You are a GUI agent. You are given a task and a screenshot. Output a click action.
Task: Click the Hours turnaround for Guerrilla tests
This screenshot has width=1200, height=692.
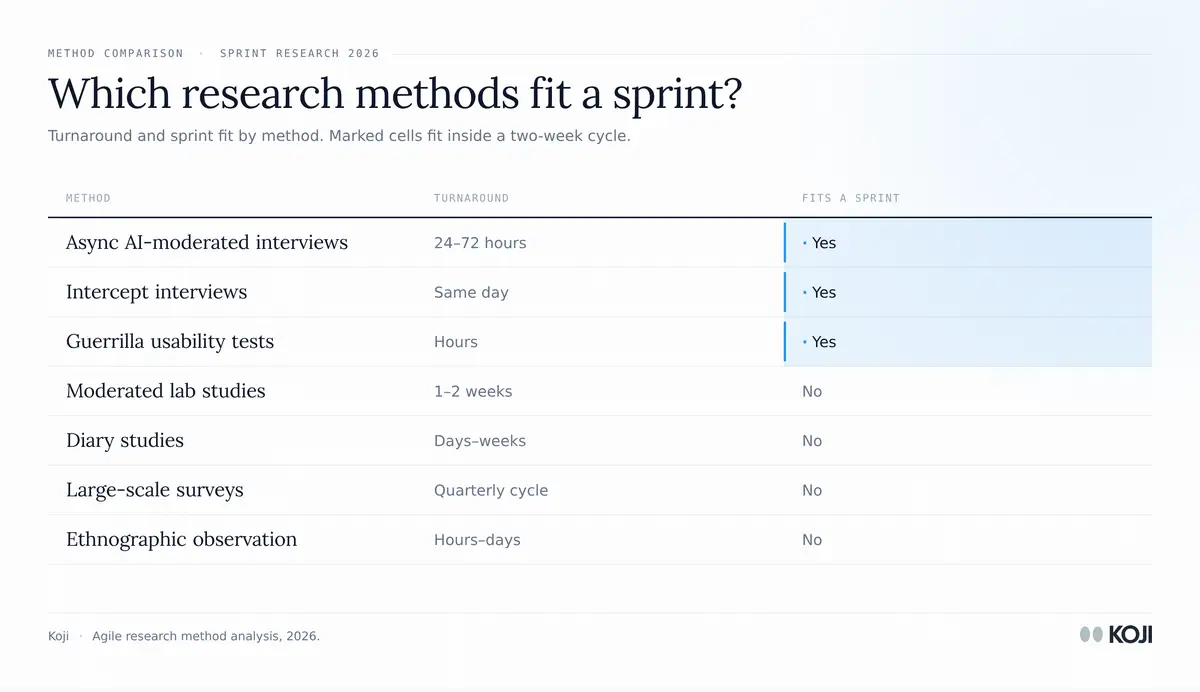456,342
